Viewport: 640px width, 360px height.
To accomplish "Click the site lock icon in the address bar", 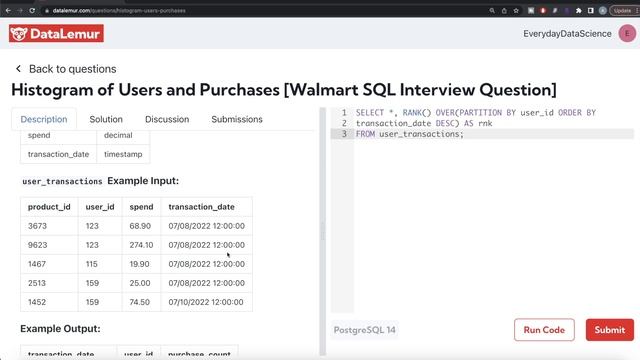I will pyautogui.click(x=47, y=11).
